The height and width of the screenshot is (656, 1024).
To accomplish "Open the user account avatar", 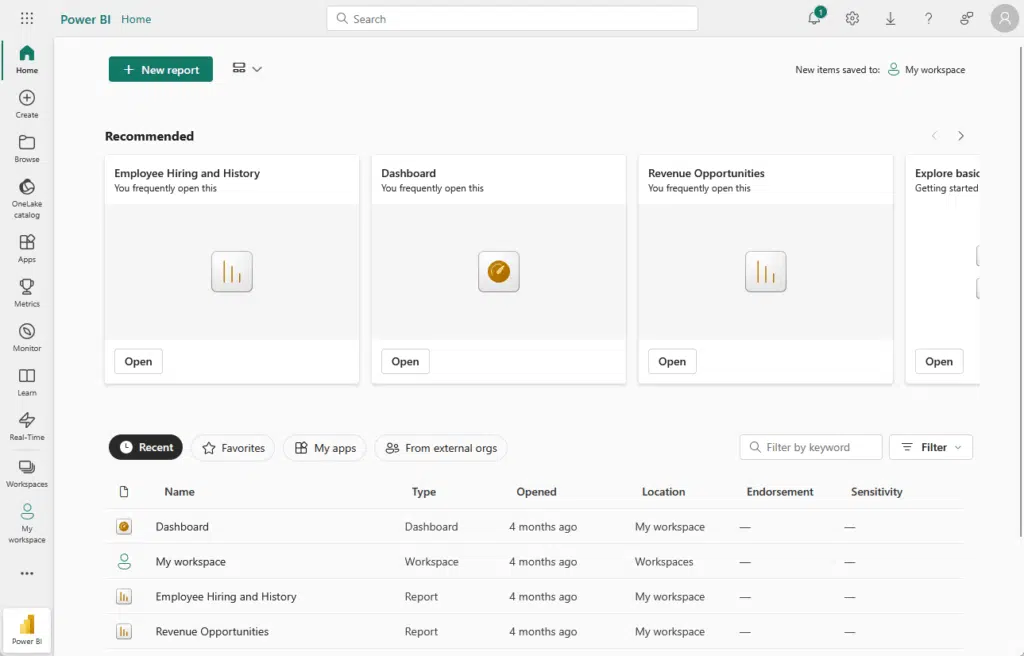I will coord(1004,18).
